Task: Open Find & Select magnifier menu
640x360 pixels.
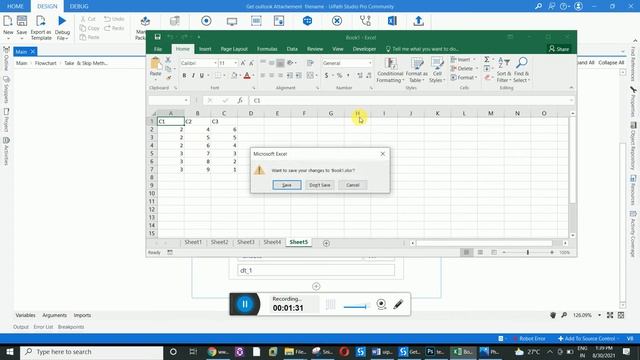Action: tap(521, 70)
